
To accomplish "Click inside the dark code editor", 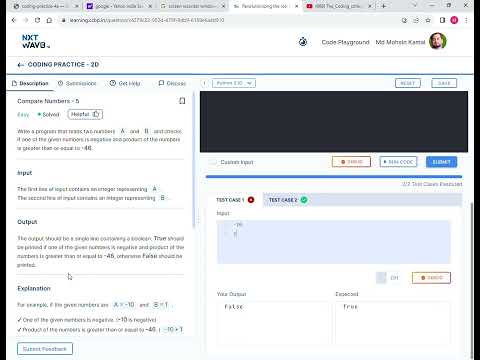I will click(334, 122).
